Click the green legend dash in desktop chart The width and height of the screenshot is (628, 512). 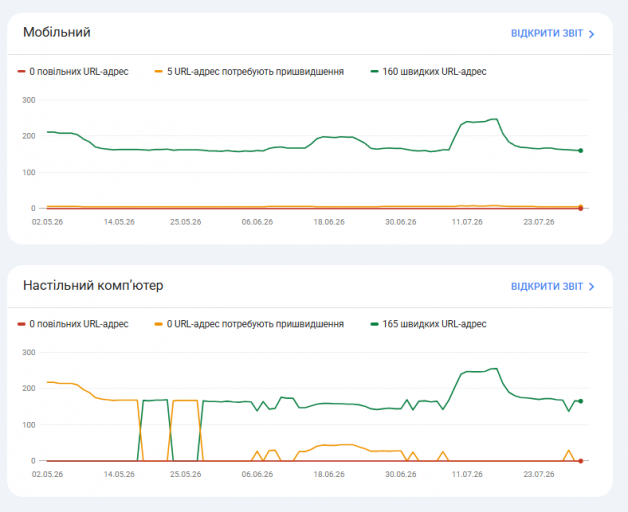point(374,324)
